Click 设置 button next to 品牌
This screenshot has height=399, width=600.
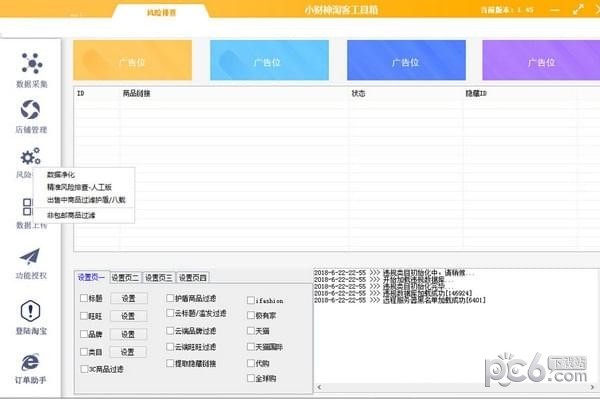pyautogui.click(x=128, y=334)
